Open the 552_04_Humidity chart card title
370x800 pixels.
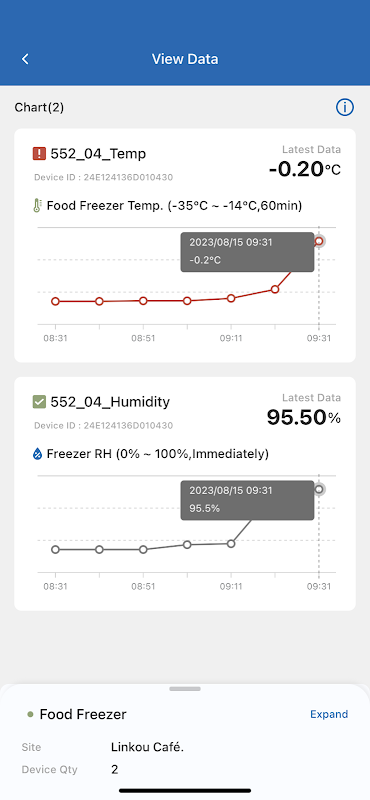pyautogui.click(x=110, y=402)
